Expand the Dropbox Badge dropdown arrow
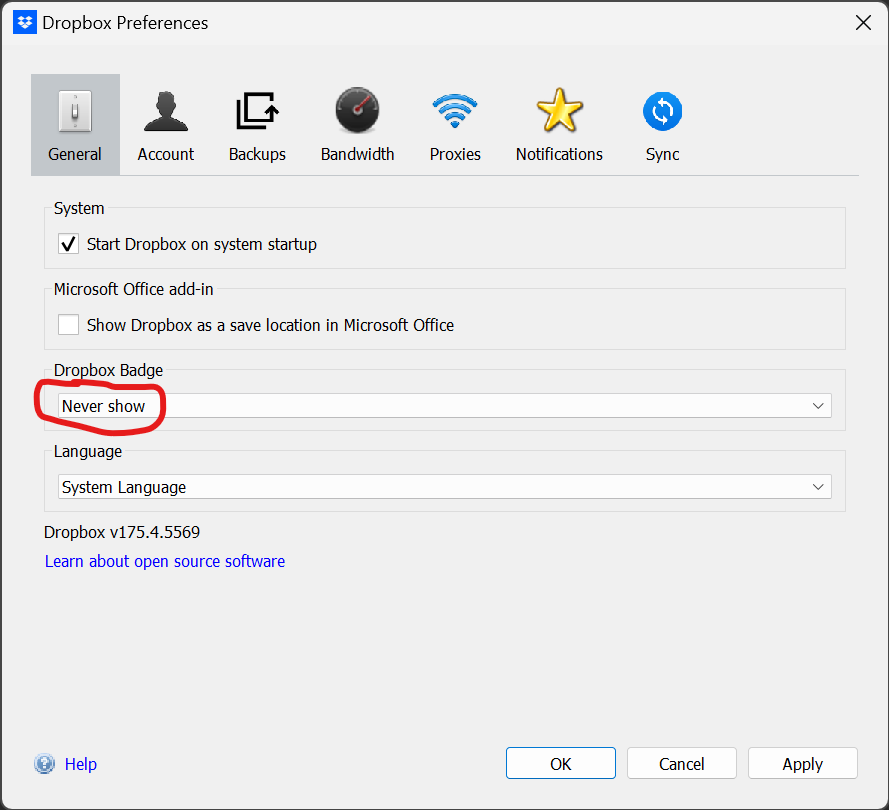Image resolution: width=889 pixels, height=810 pixels. (x=818, y=406)
